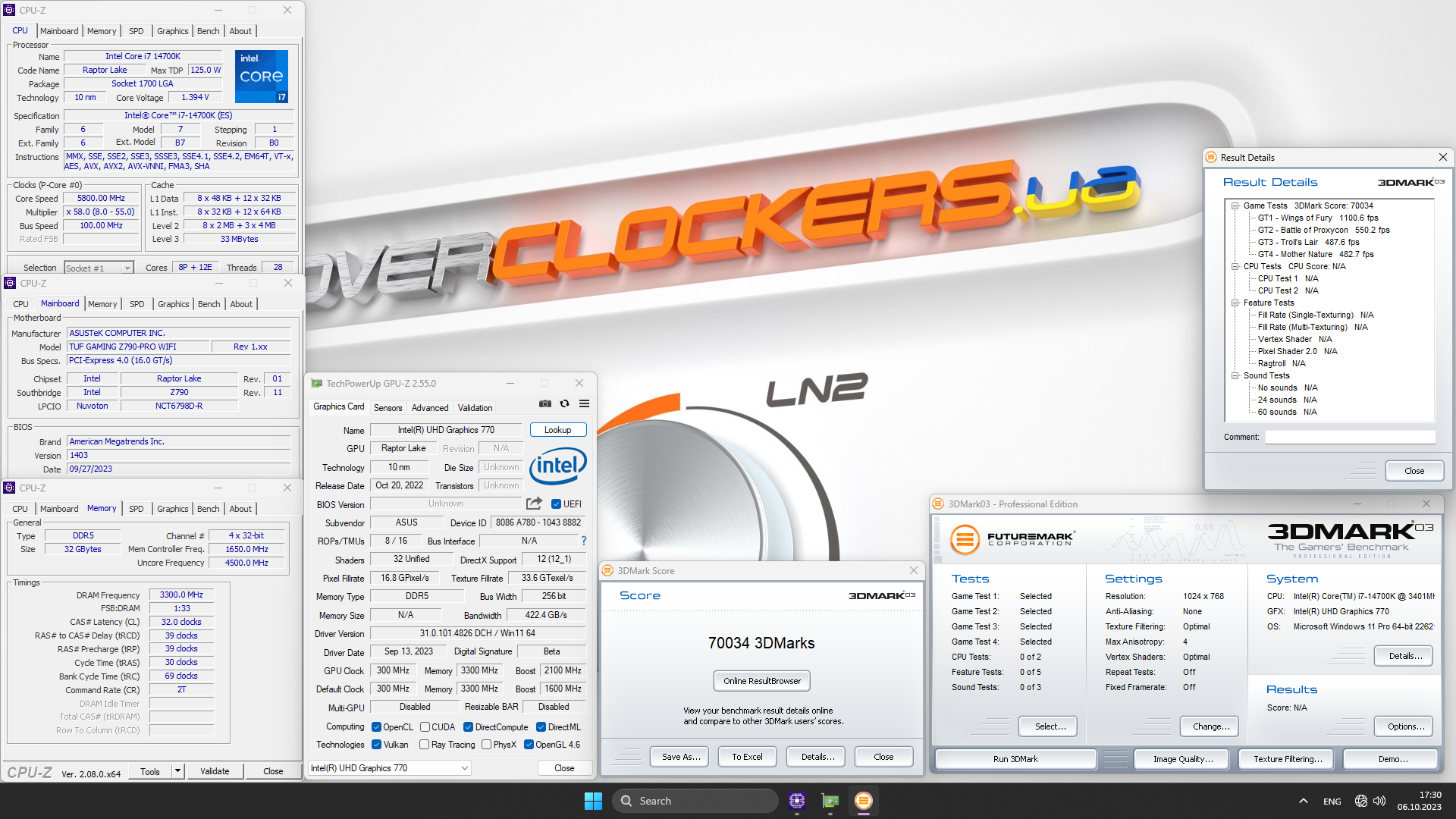This screenshot has height=819, width=1456.
Task: Open the Validation tab in GPU-Z
Action: point(475,408)
